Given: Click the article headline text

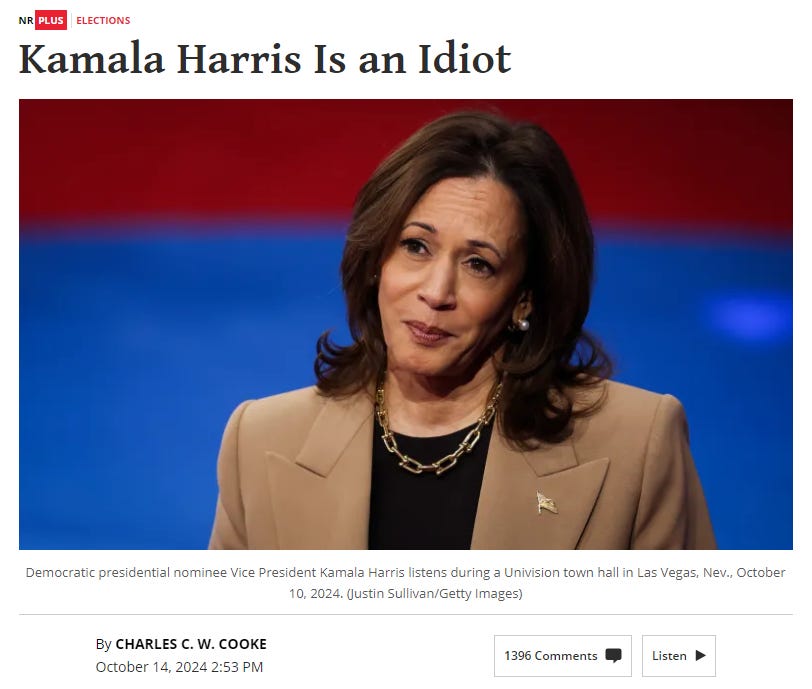Looking at the screenshot, I should pyautogui.click(x=265, y=58).
